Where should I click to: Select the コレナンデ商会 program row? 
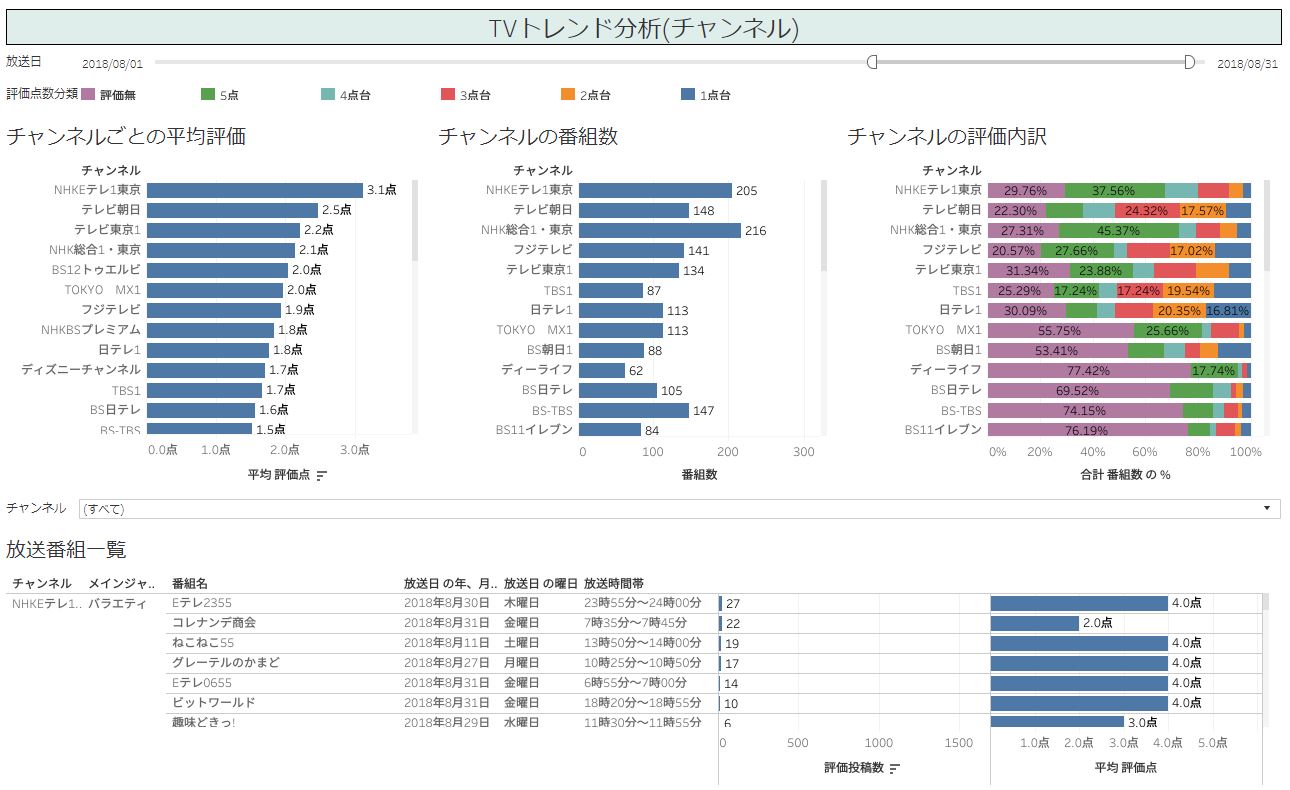point(214,622)
